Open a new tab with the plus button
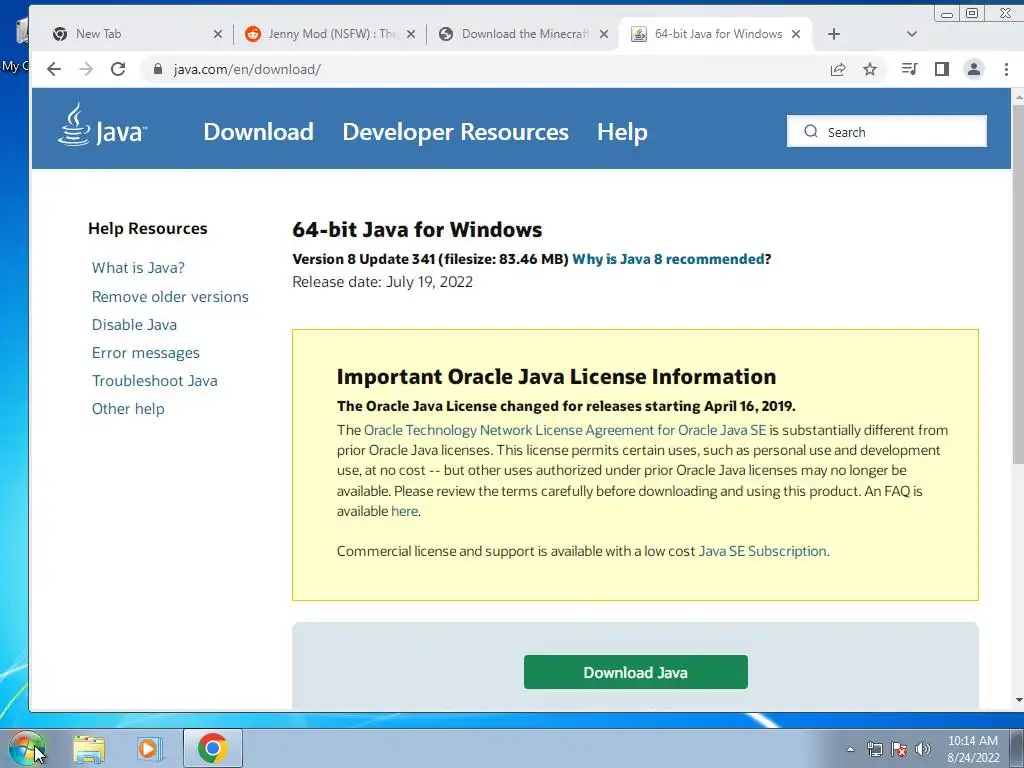This screenshot has height=768, width=1024. click(x=834, y=34)
